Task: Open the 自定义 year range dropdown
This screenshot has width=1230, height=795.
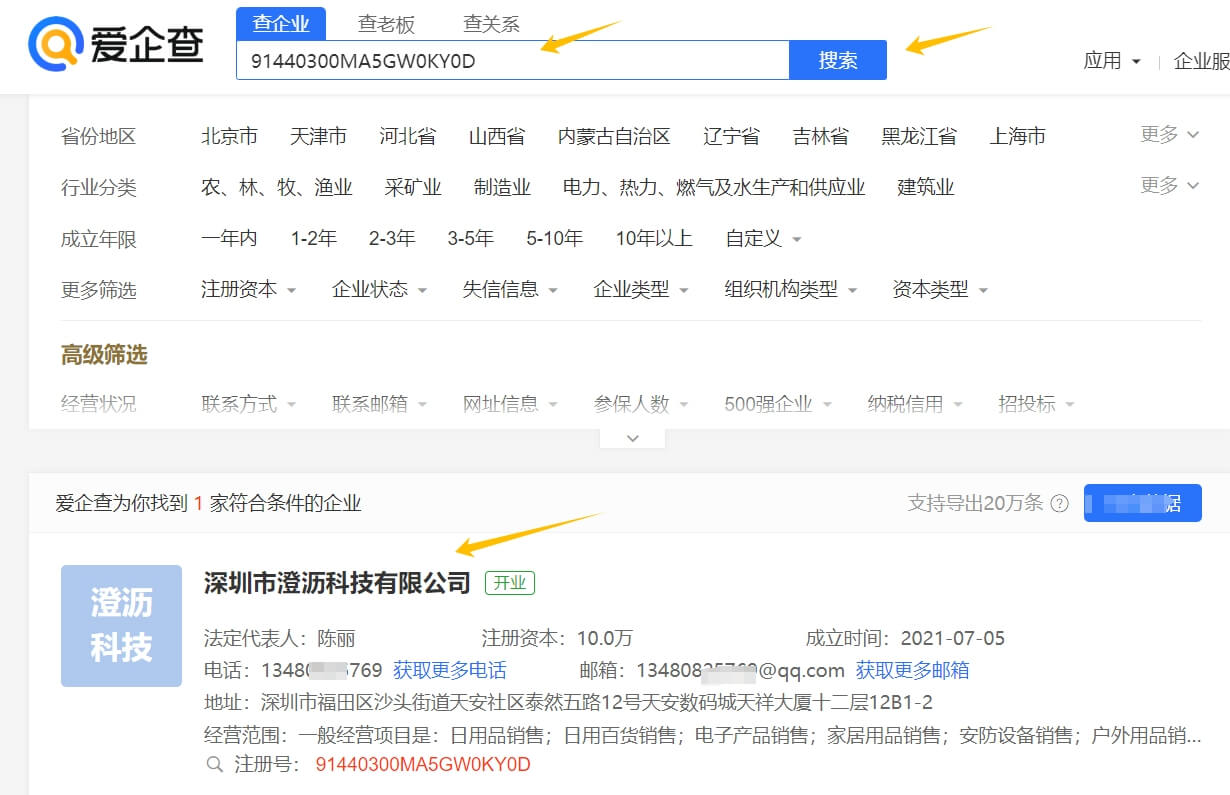Action: click(764, 238)
